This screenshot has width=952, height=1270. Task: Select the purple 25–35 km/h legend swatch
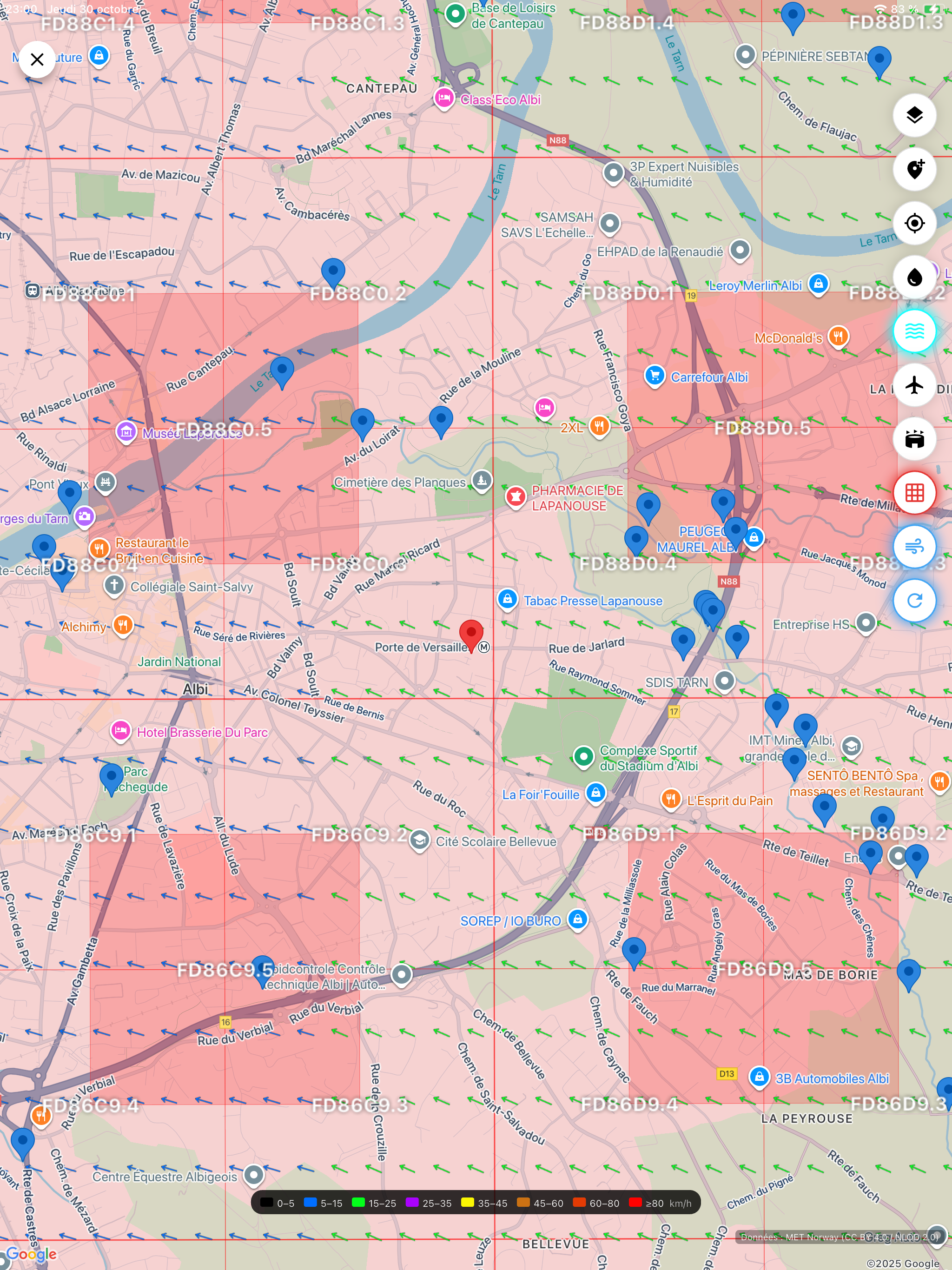click(412, 1202)
